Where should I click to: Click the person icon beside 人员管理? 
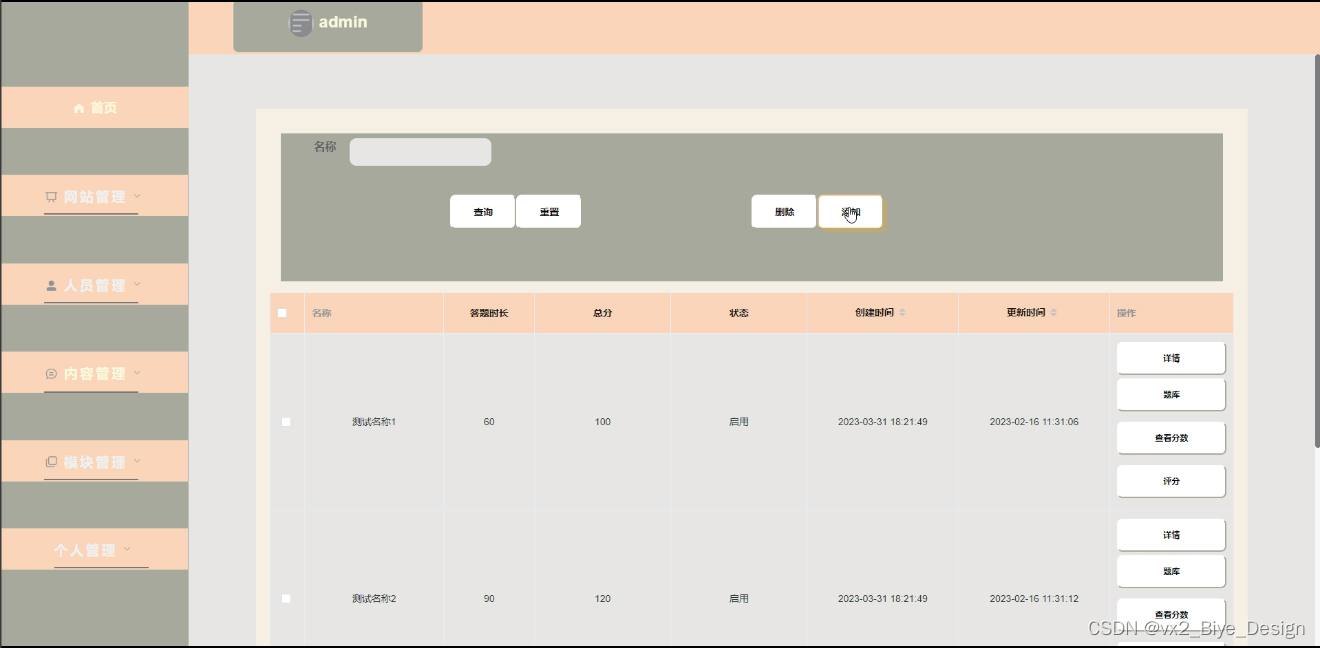(51, 286)
